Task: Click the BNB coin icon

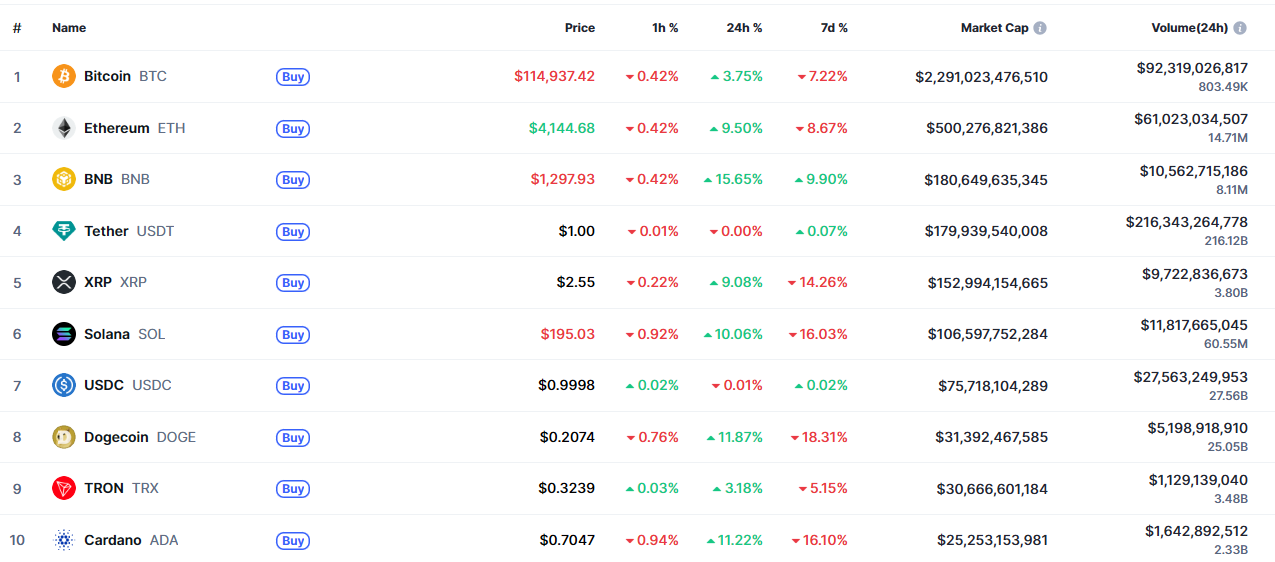Action: coord(64,179)
